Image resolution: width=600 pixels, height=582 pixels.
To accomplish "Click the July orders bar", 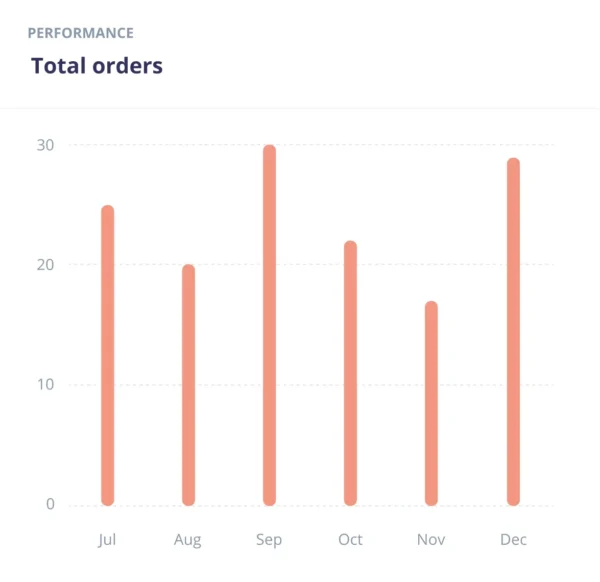I will [x=108, y=355].
